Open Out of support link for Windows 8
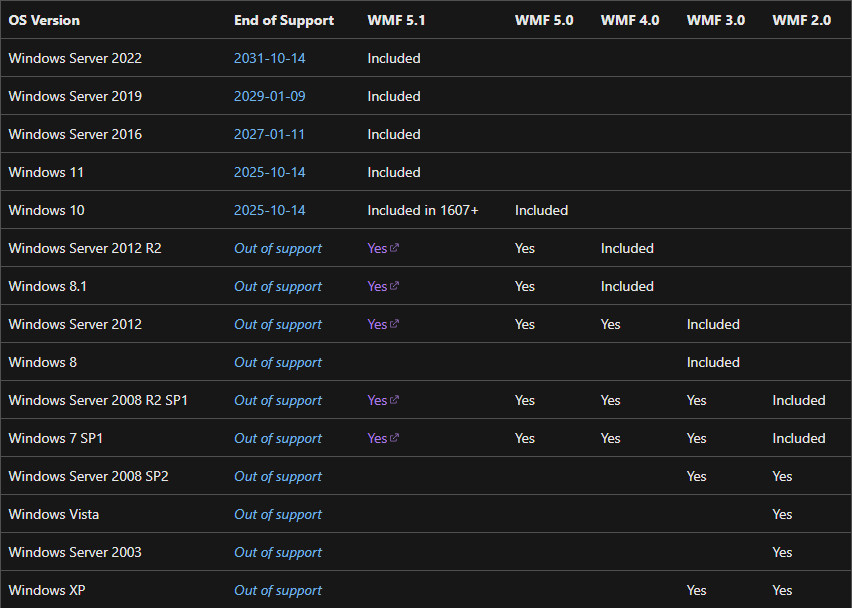 click(278, 362)
